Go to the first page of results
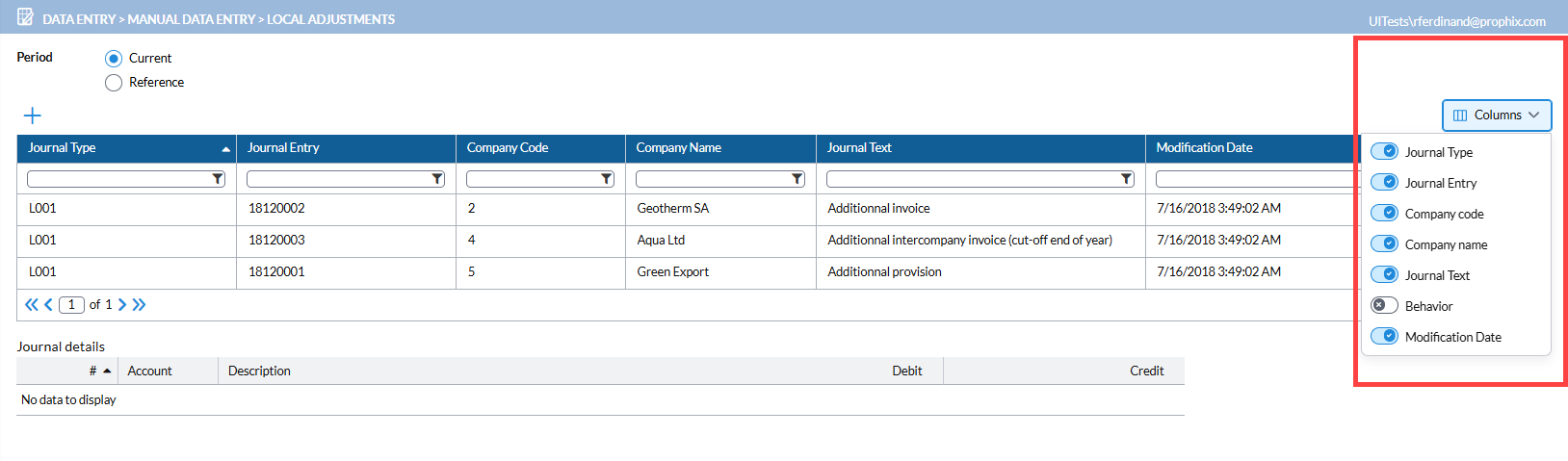This screenshot has height=461, width=1568. (31, 305)
